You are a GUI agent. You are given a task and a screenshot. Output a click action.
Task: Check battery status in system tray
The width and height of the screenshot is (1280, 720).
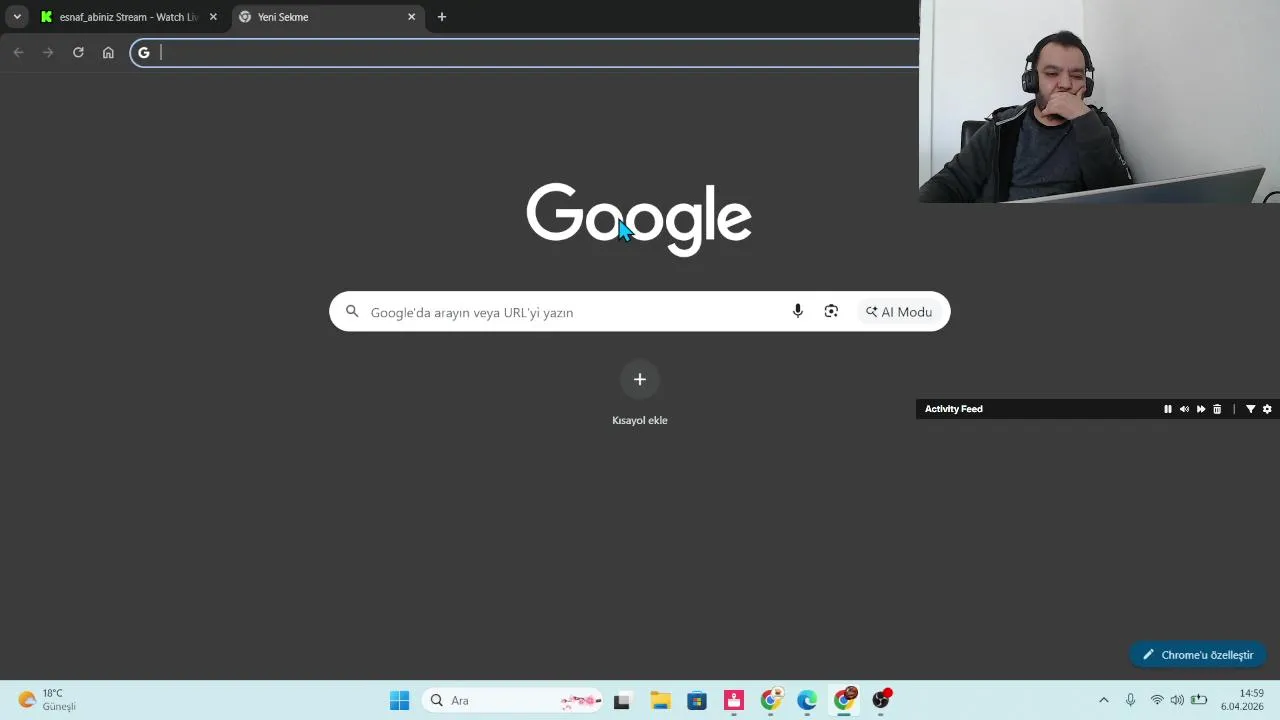1199,700
